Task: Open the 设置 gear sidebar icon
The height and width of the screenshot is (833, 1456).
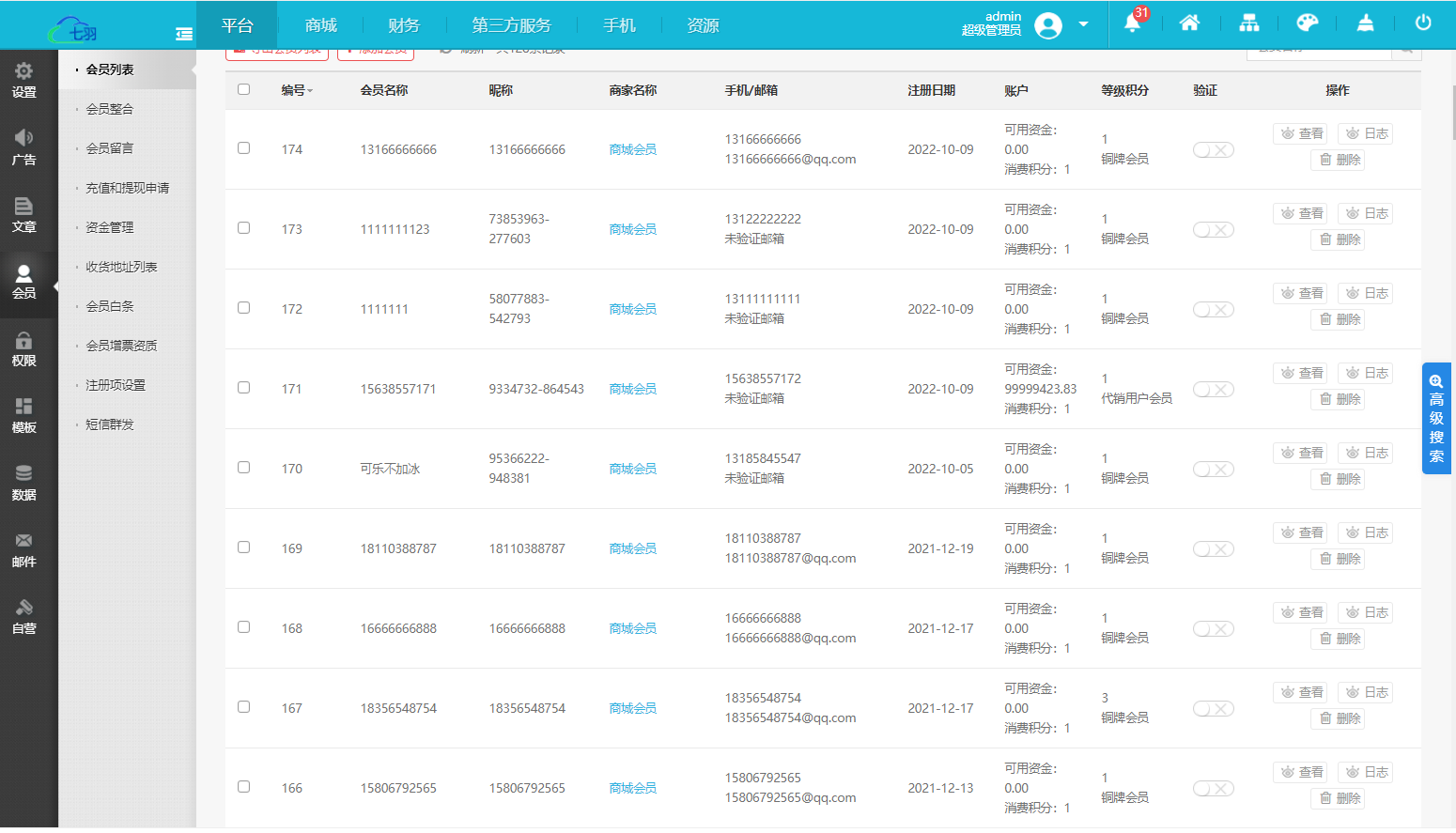Action: tap(24, 80)
